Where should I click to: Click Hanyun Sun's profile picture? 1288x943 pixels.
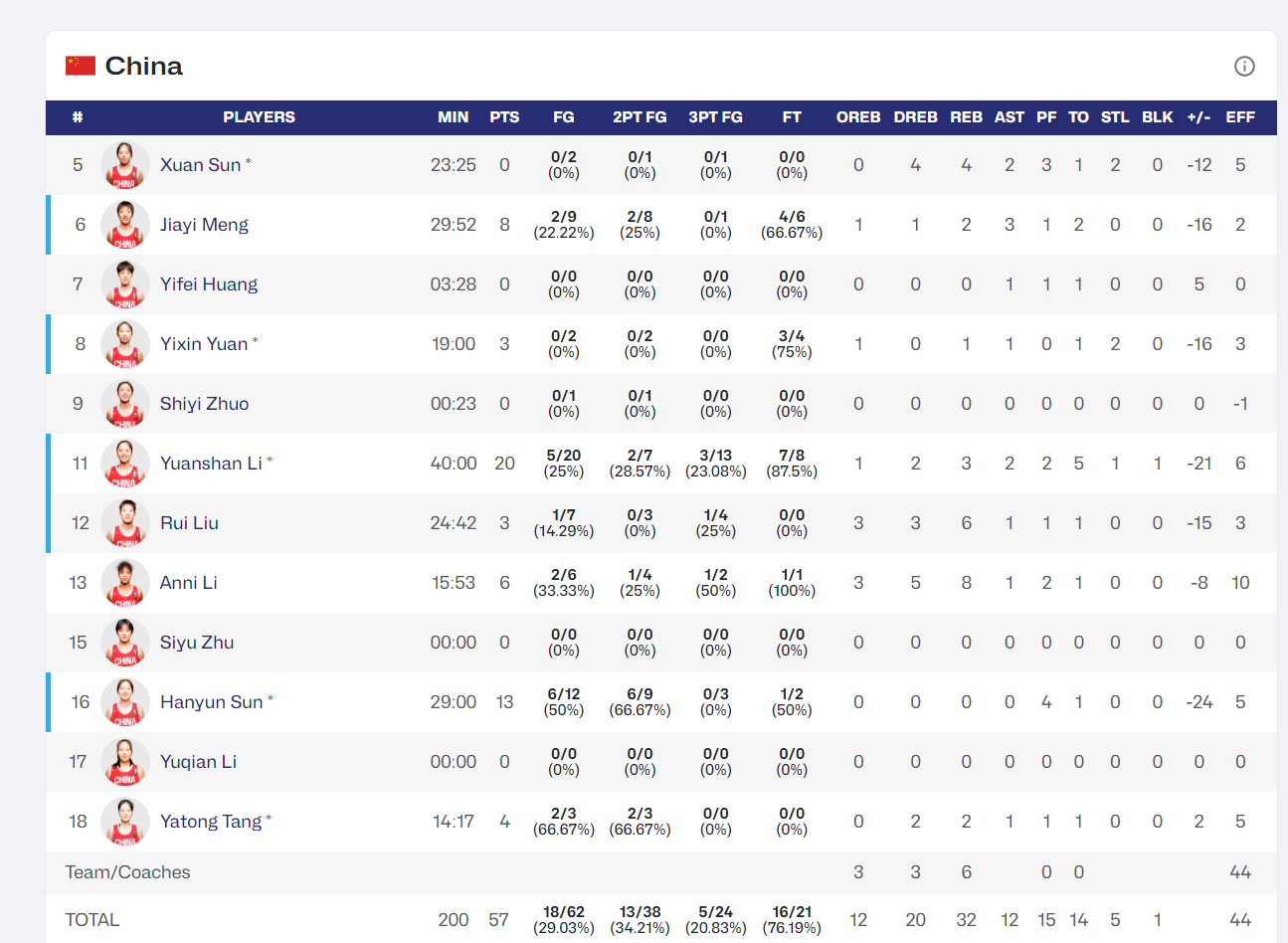pos(125,702)
